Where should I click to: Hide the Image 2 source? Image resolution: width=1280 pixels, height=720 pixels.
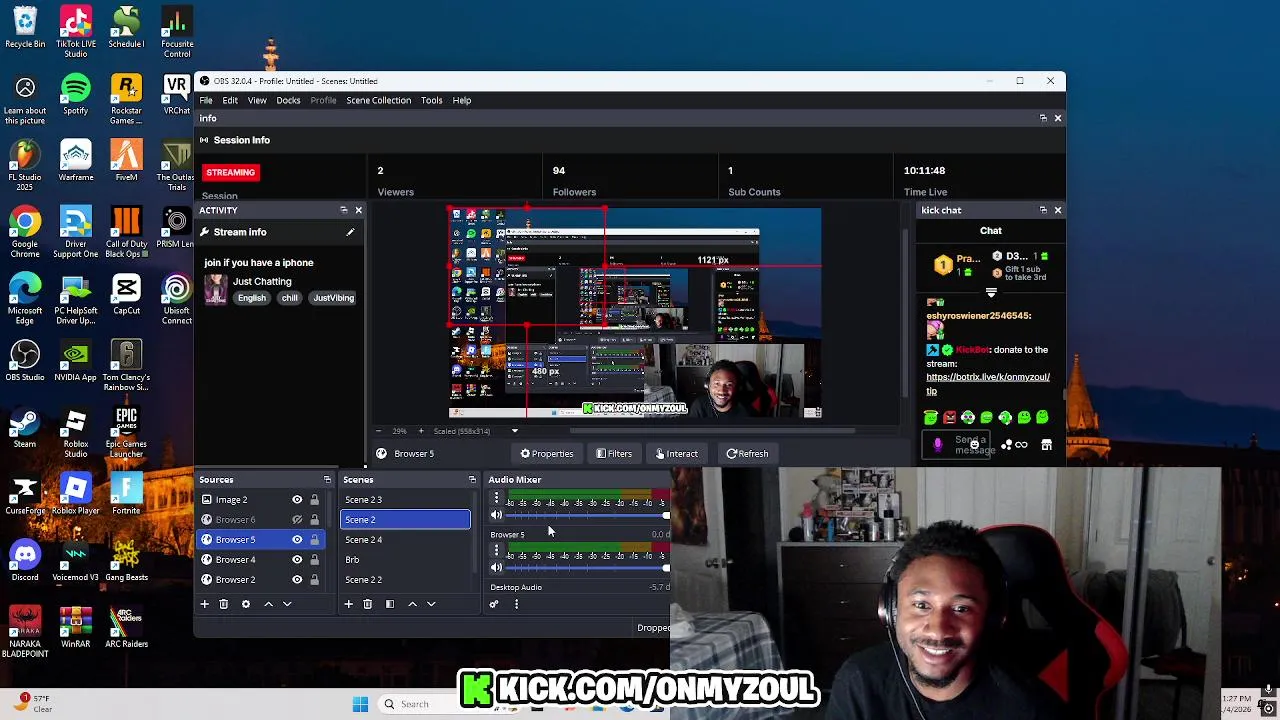coord(297,500)
